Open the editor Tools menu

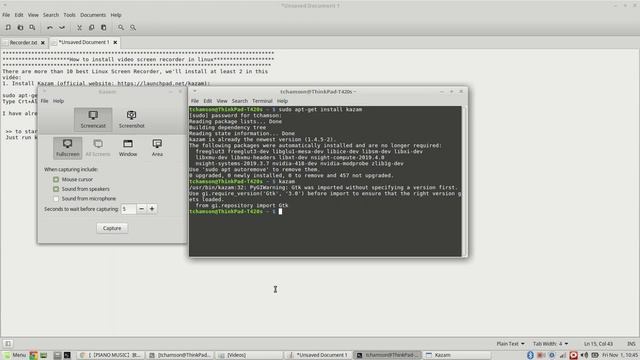coord(69,15)
